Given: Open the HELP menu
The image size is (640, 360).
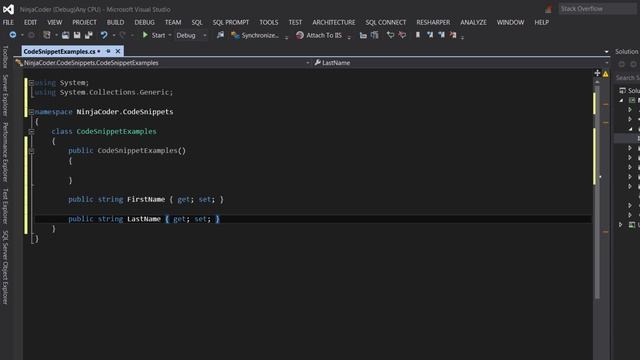Looking at the screenshot, I should (x=542, y=22).
